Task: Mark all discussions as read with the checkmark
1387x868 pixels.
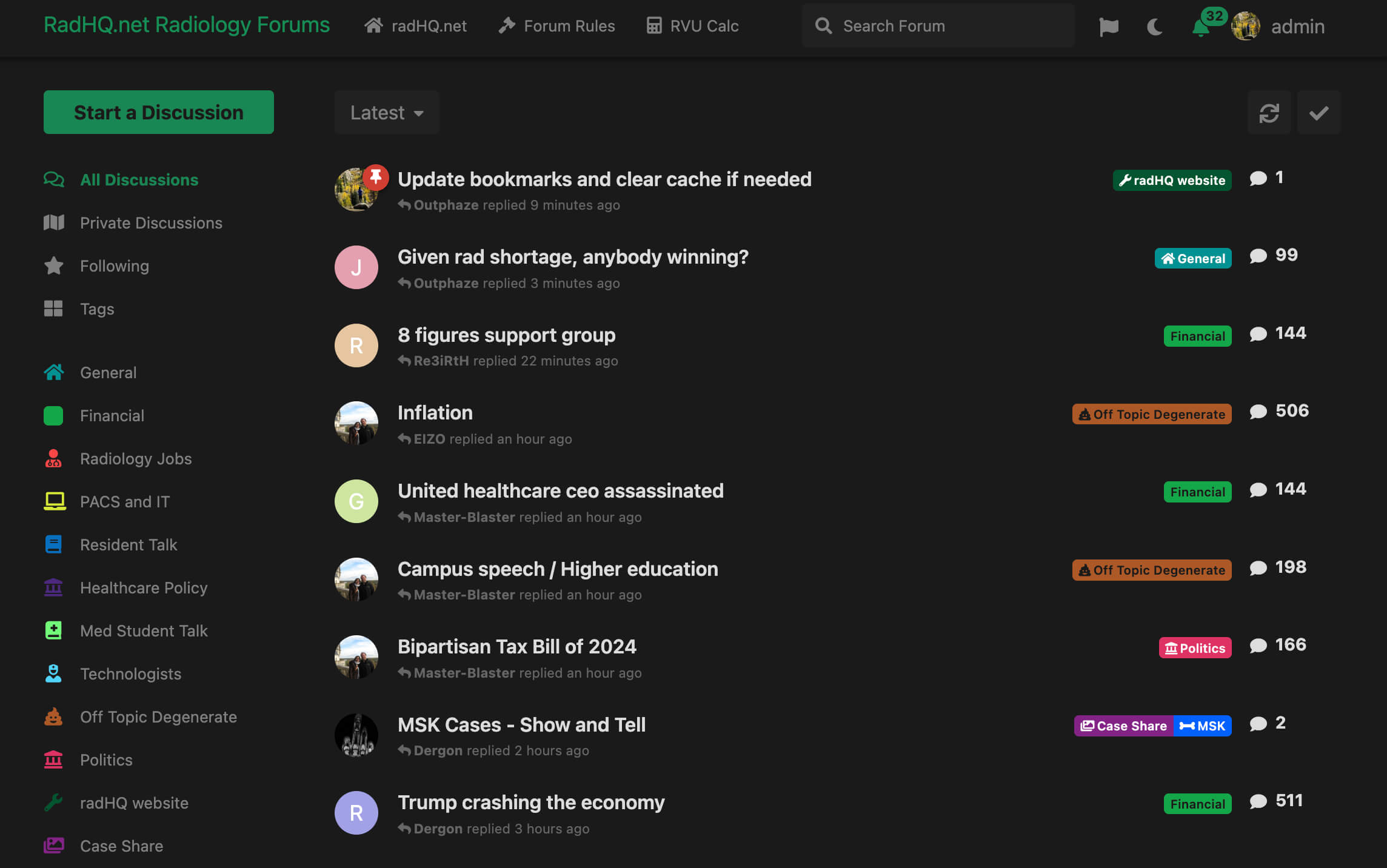Action: (x=1319, y=112)
